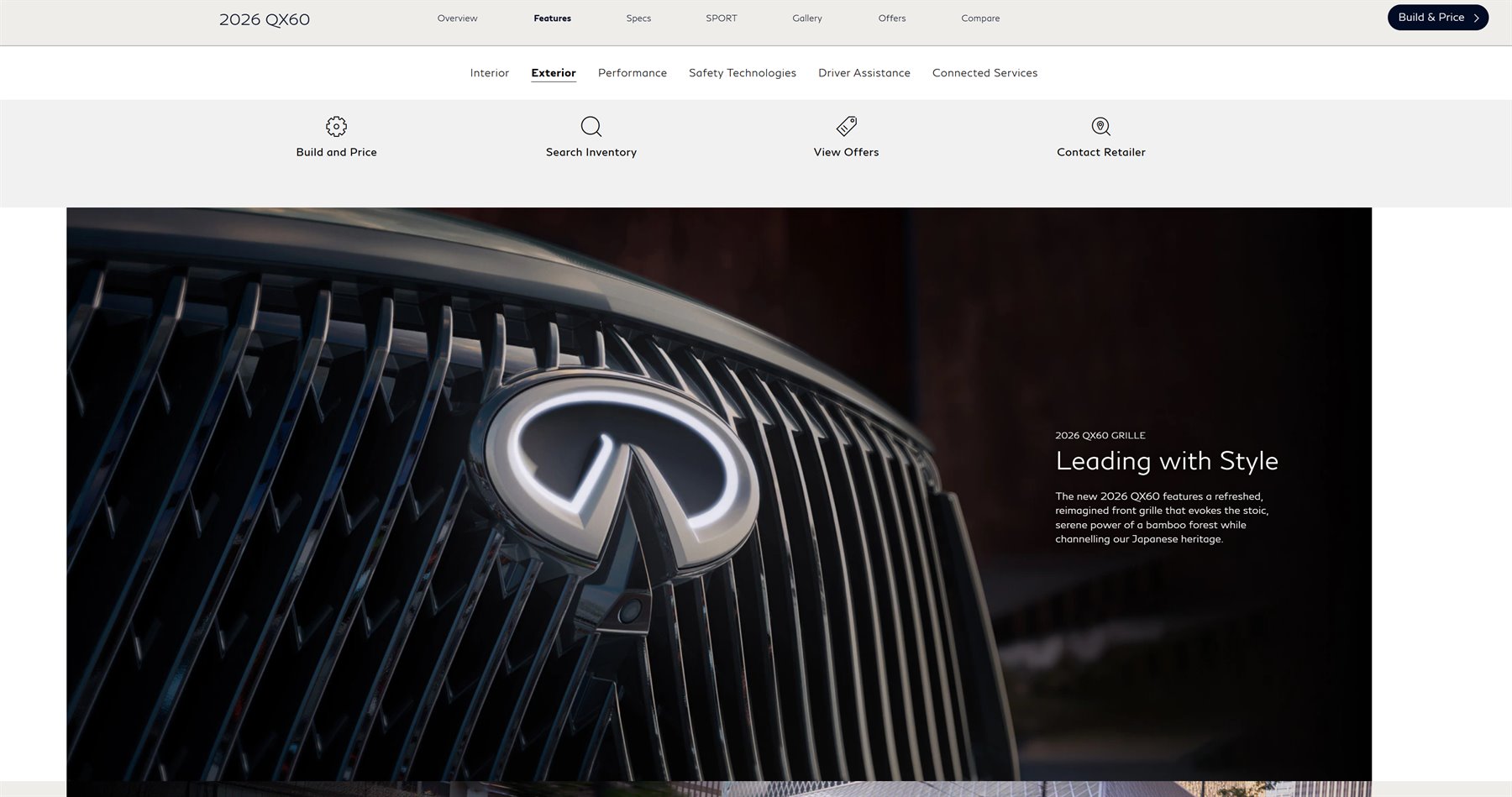Open the Exterior features section
The height and width of the screenshot is (797, 1512).
tap(553, 72)
